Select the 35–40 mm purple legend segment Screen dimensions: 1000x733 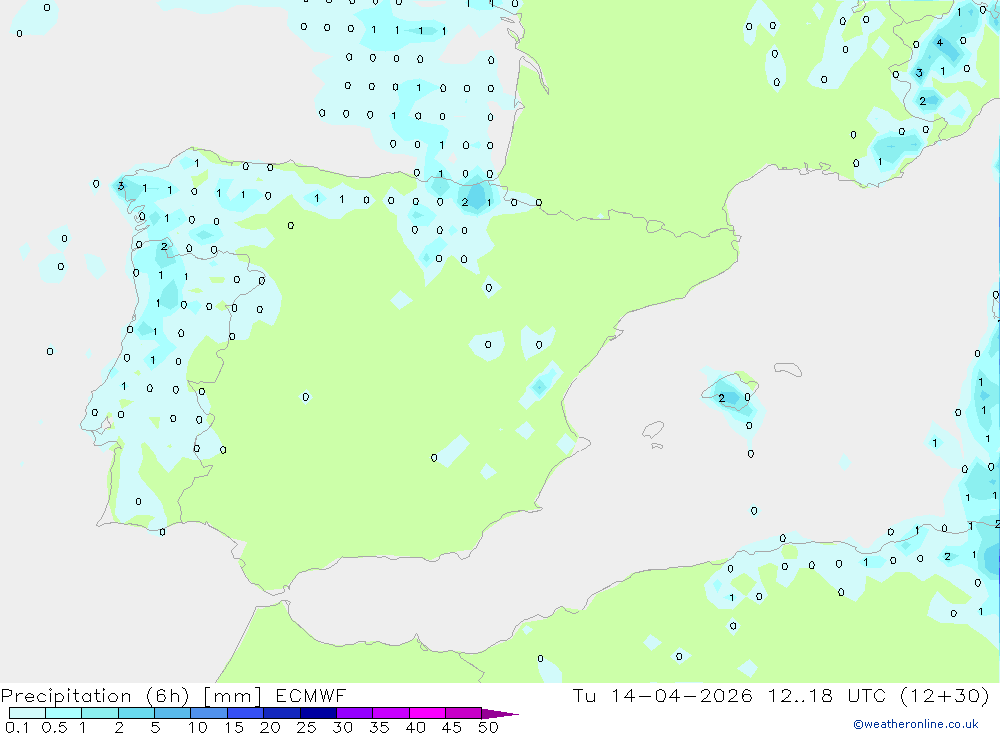tap(391, 713)
